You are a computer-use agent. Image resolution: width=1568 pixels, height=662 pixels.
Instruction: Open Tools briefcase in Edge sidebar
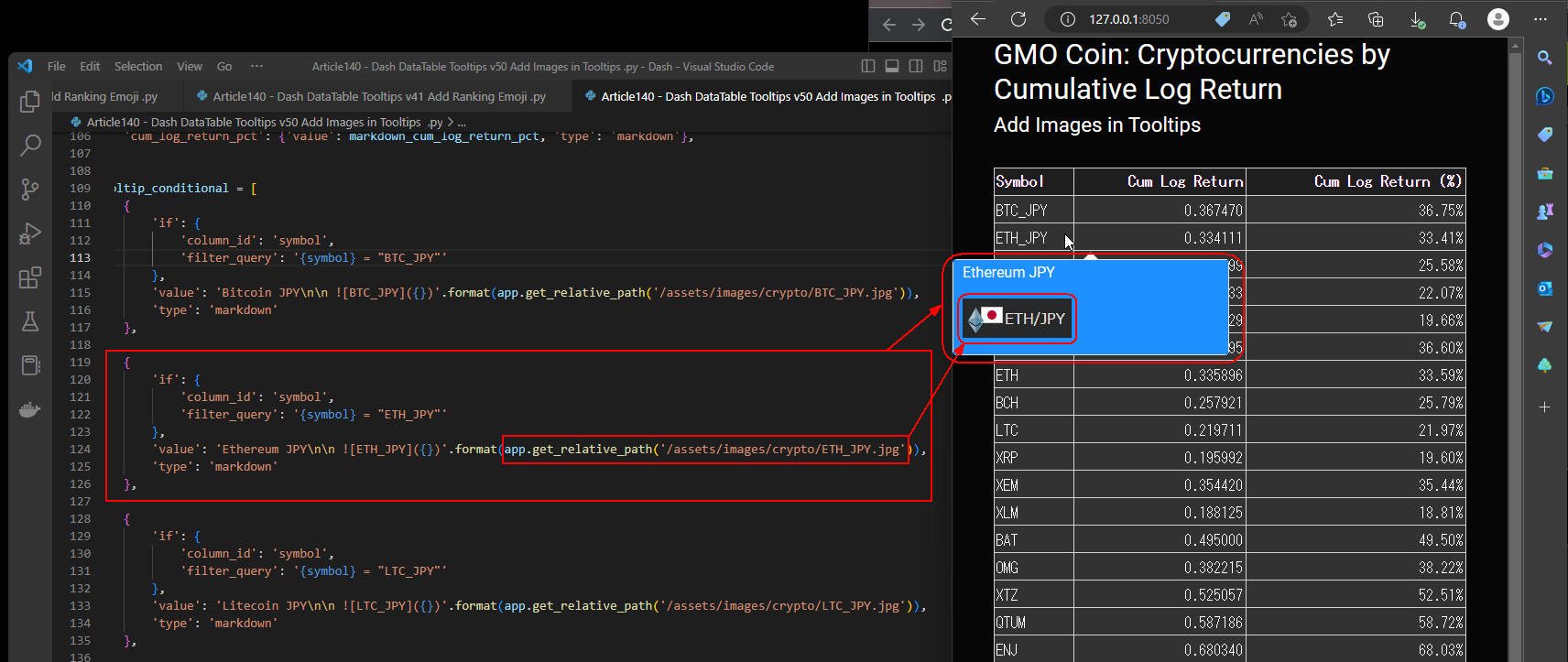coord(1545,173)
